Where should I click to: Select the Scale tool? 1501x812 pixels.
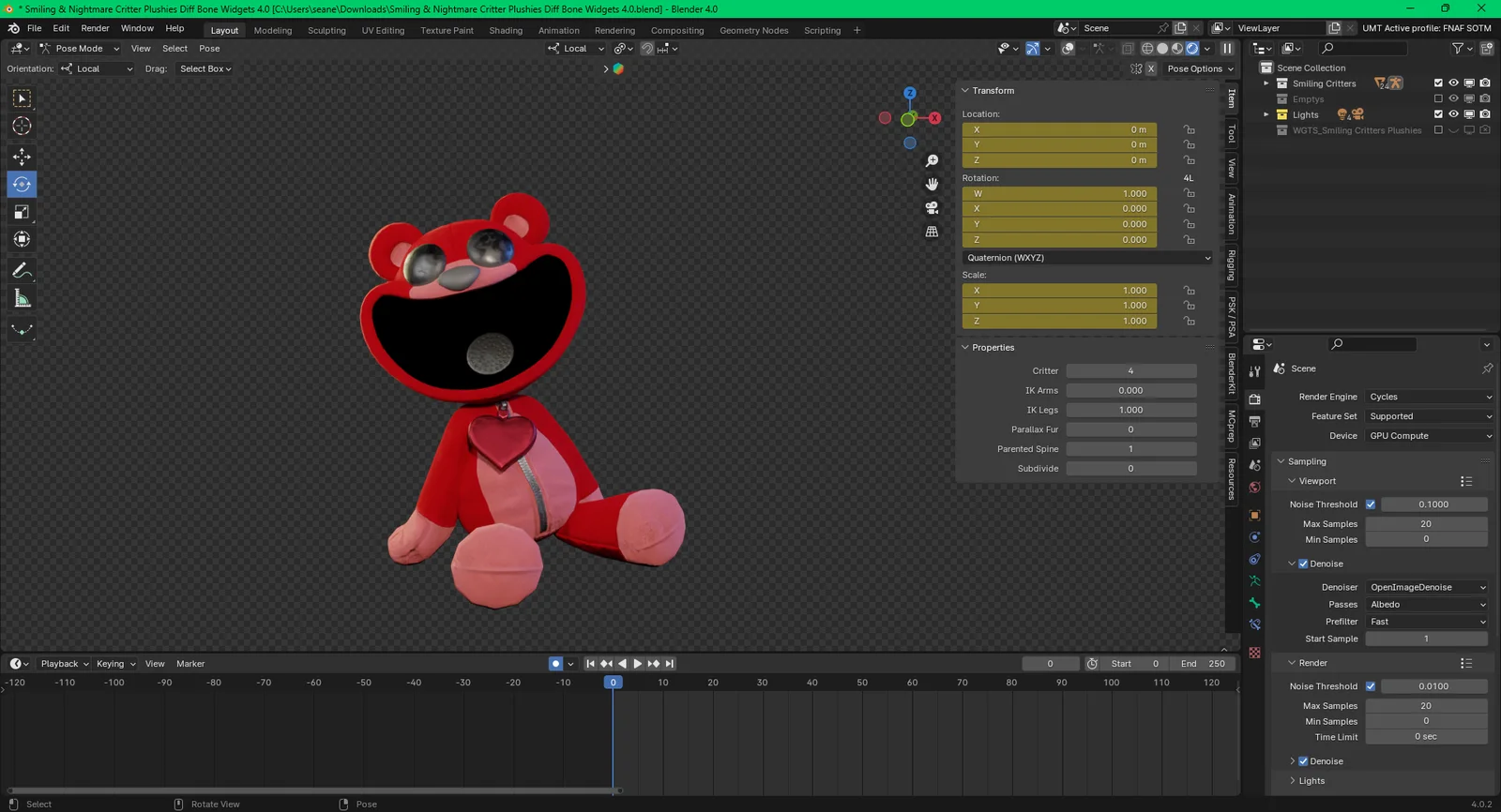coord(22,212)
